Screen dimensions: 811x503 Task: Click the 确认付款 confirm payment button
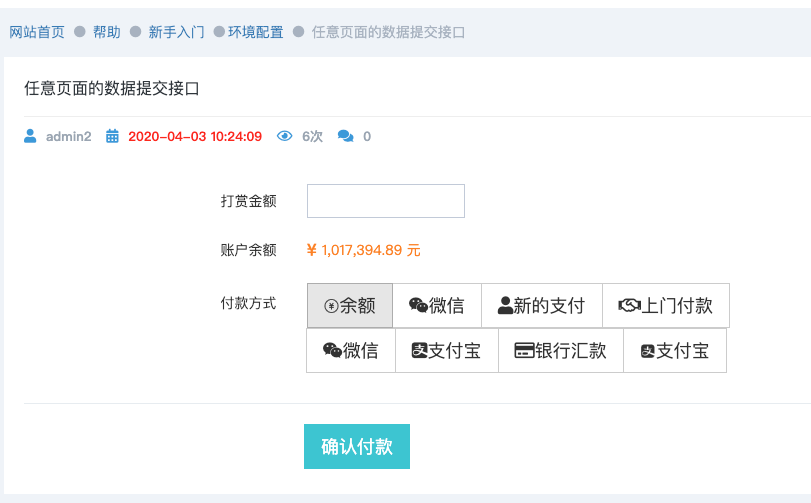[x=357, y=447]
